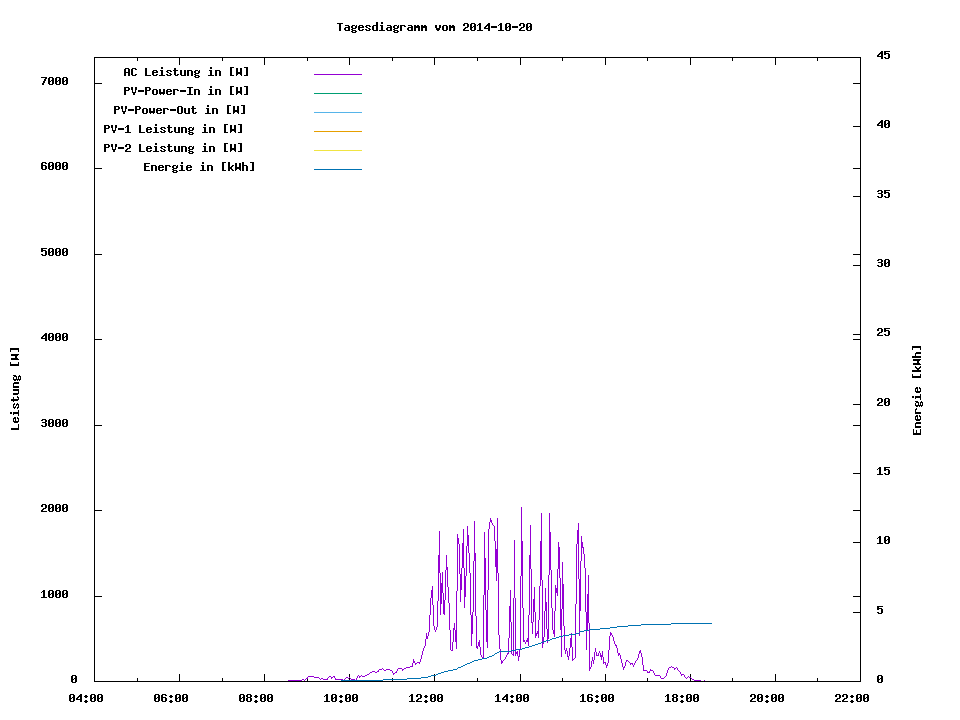This screenshot has height=720, width=960.
Task: Click the 2000 tick label on the power axis
Action: pos(53,509)
